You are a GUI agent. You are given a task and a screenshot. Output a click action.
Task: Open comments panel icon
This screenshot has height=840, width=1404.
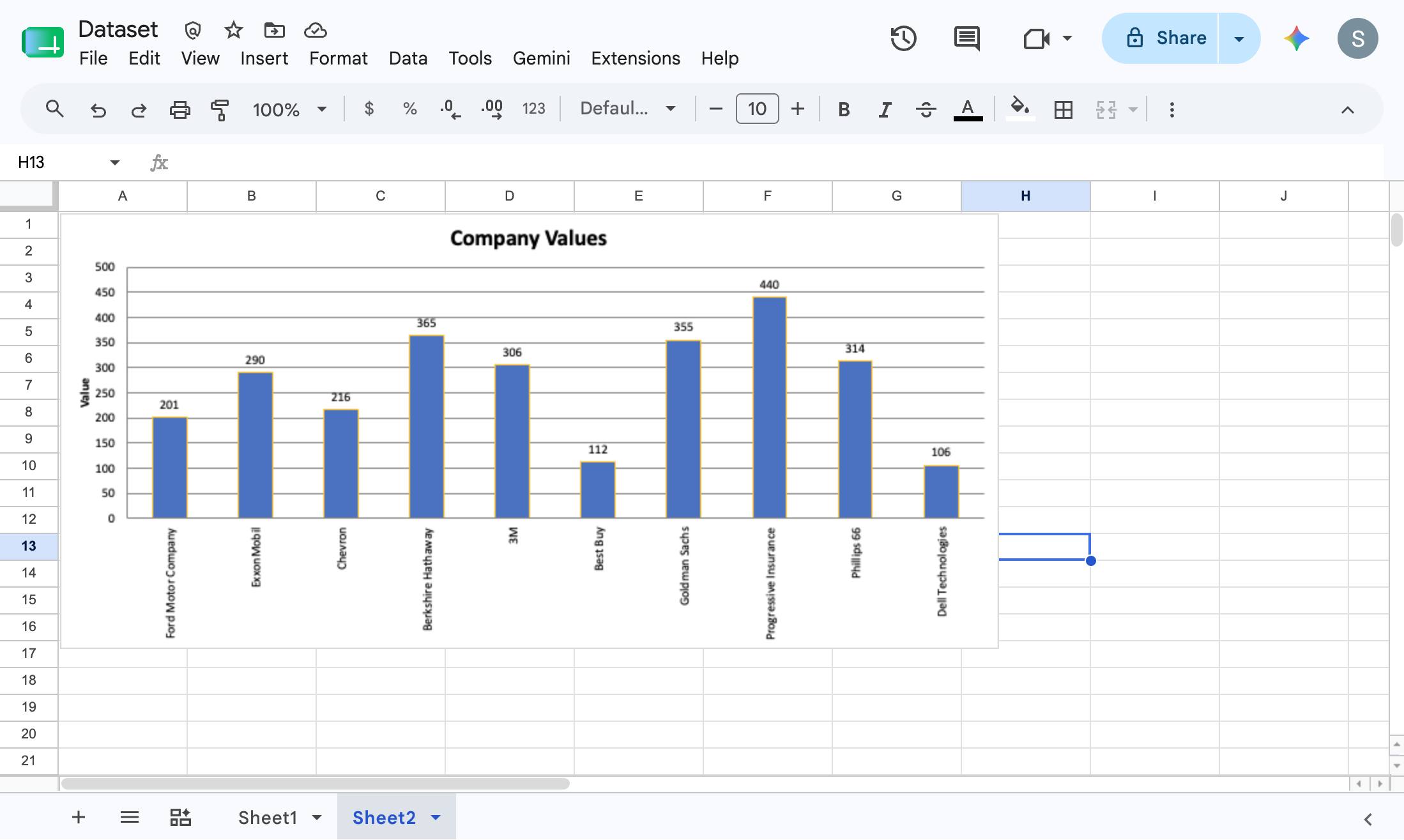[967, 38]
